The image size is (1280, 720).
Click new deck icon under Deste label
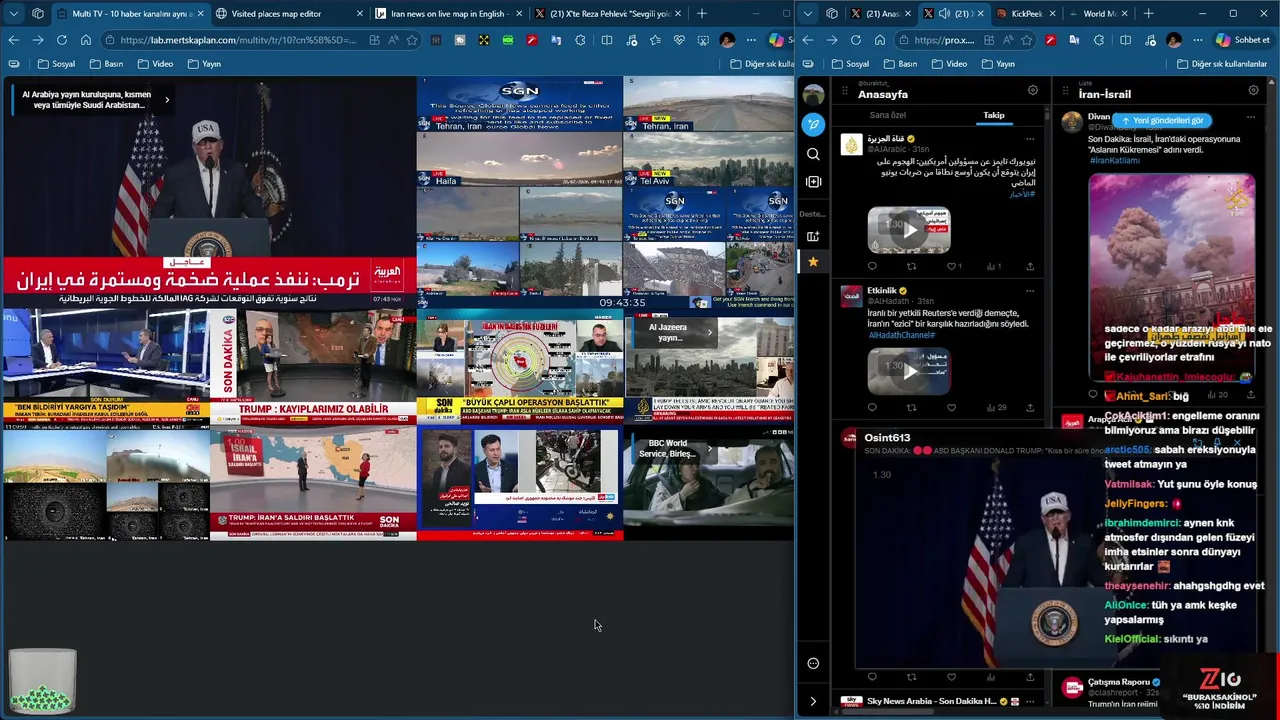tap(813, 236)
